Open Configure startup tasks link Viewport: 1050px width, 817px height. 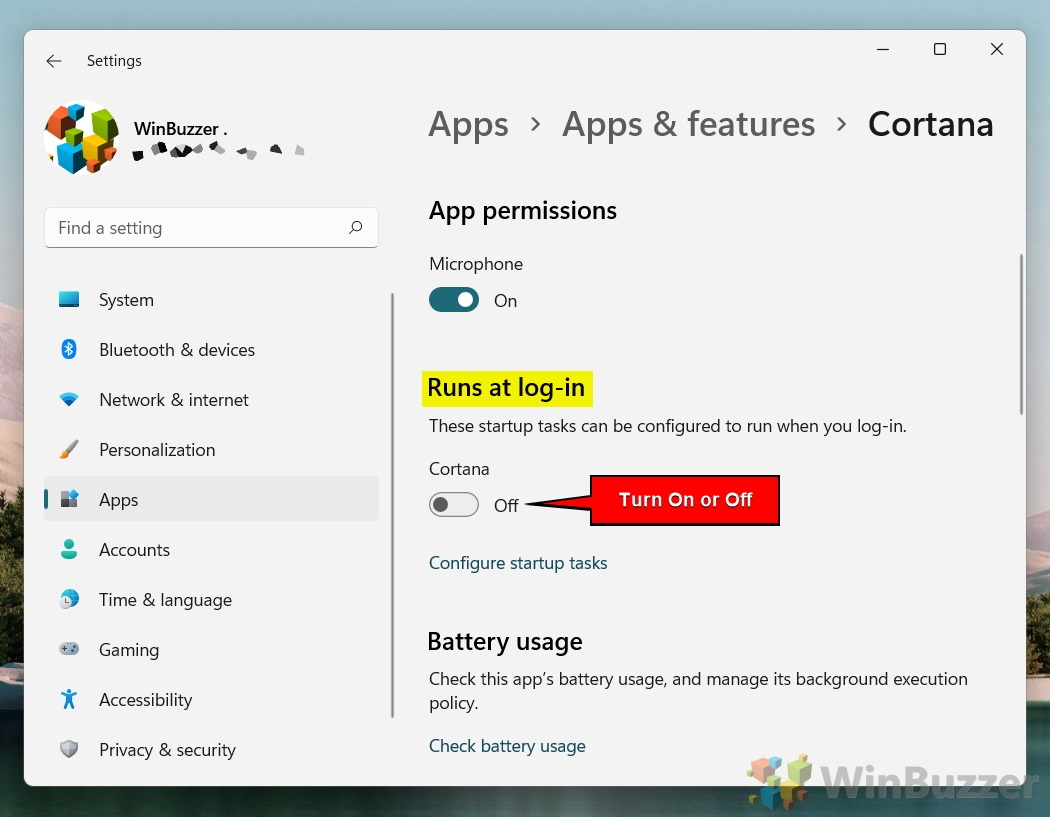tap(518, 563)
